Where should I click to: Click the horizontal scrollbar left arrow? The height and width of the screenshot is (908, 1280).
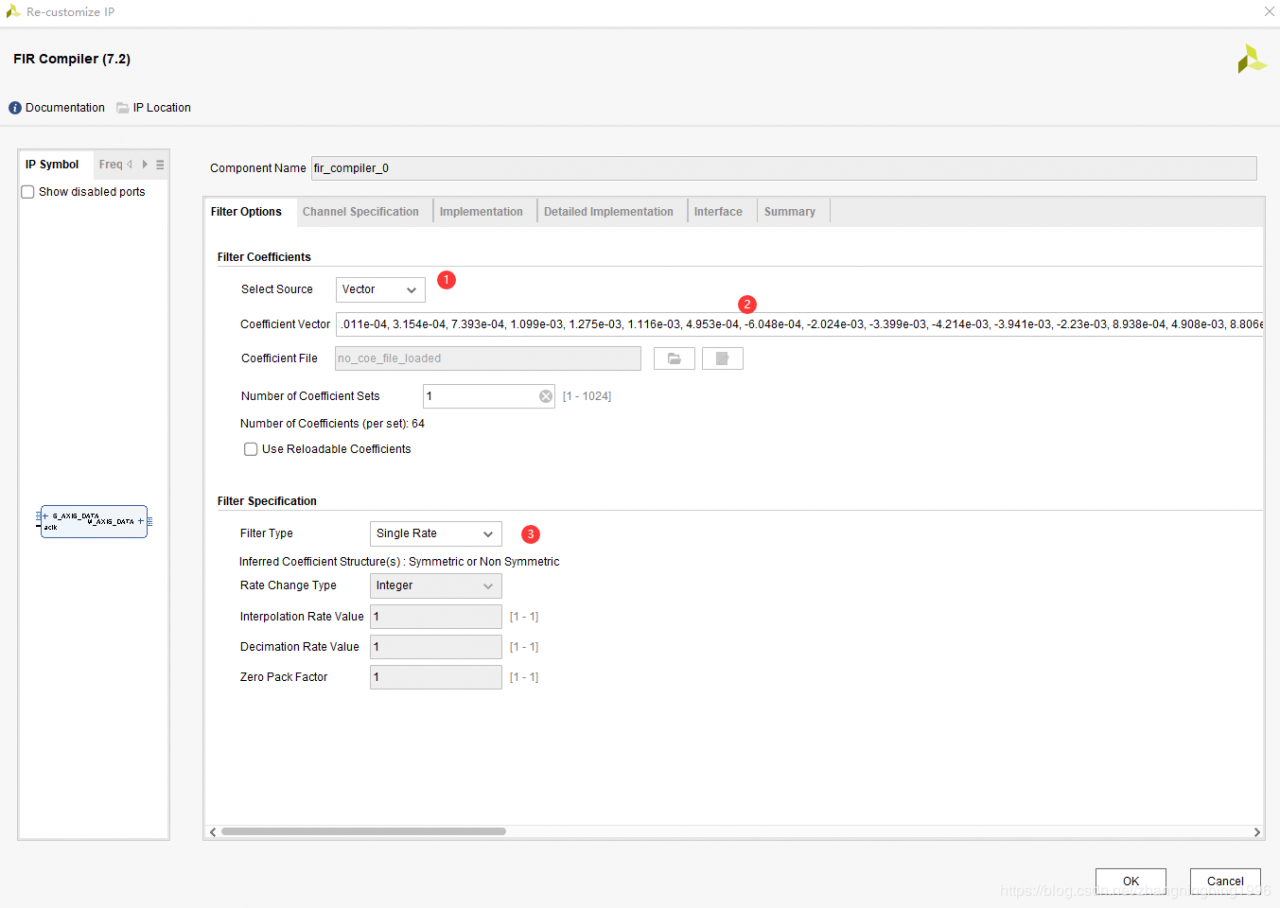coord(212,832)
